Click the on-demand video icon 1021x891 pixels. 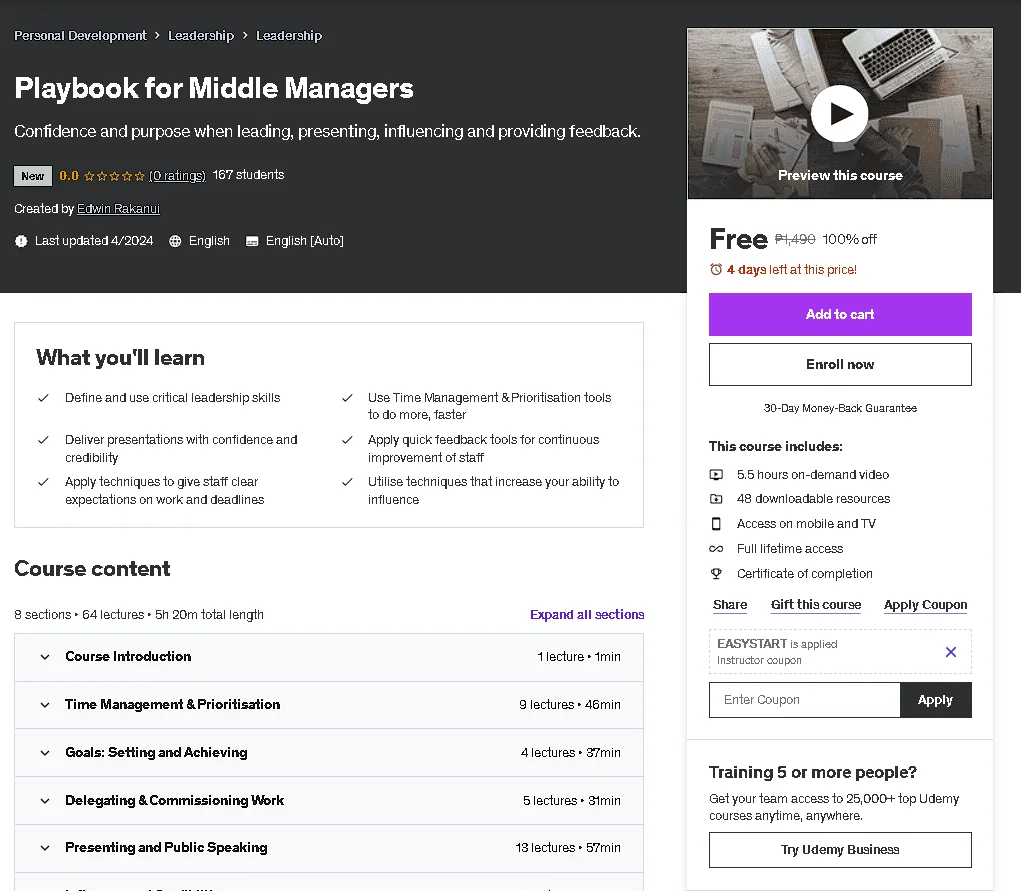716,475
